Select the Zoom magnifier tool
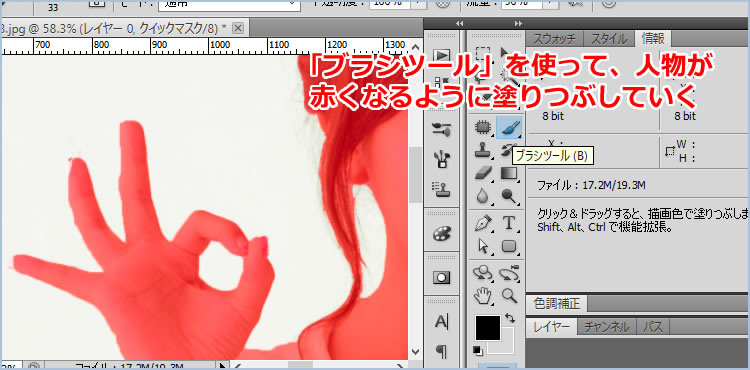The width and height of the screenshot is (750, 370). [x=509, y=295]
